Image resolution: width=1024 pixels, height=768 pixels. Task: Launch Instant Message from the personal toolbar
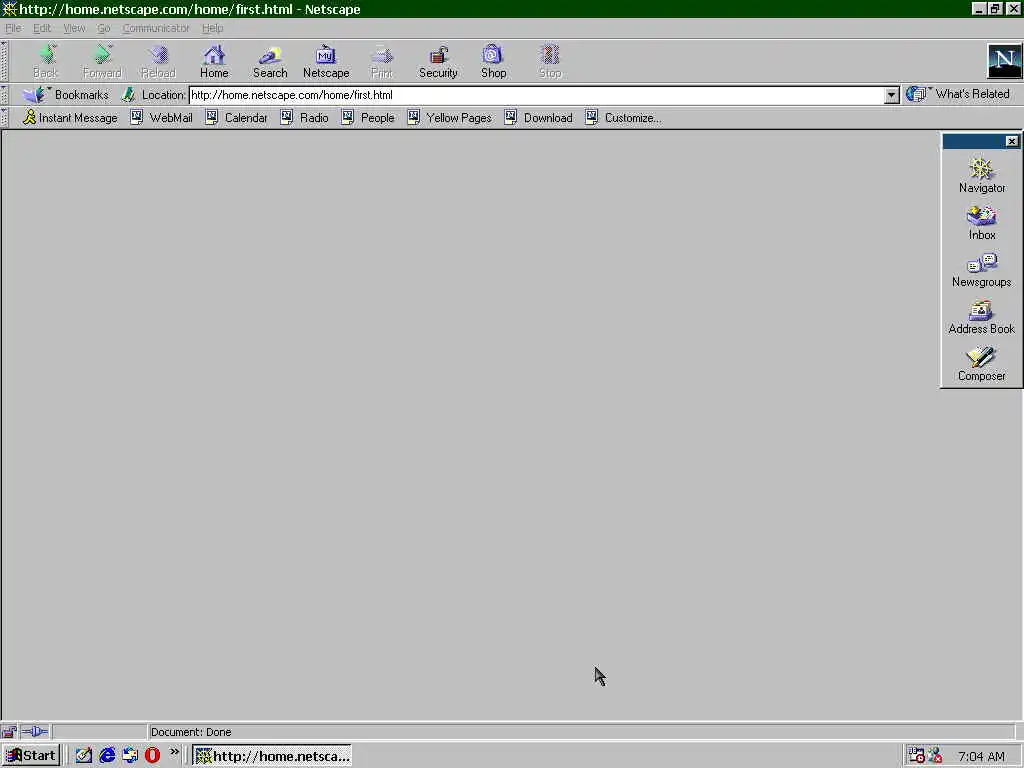click(70, 118)
